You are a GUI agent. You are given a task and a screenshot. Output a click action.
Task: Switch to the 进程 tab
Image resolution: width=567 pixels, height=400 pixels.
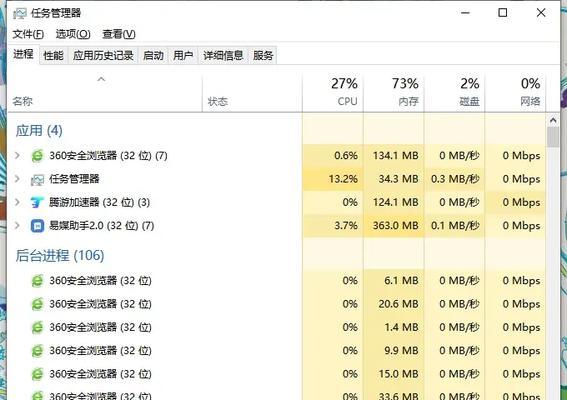tap(23, 54)
